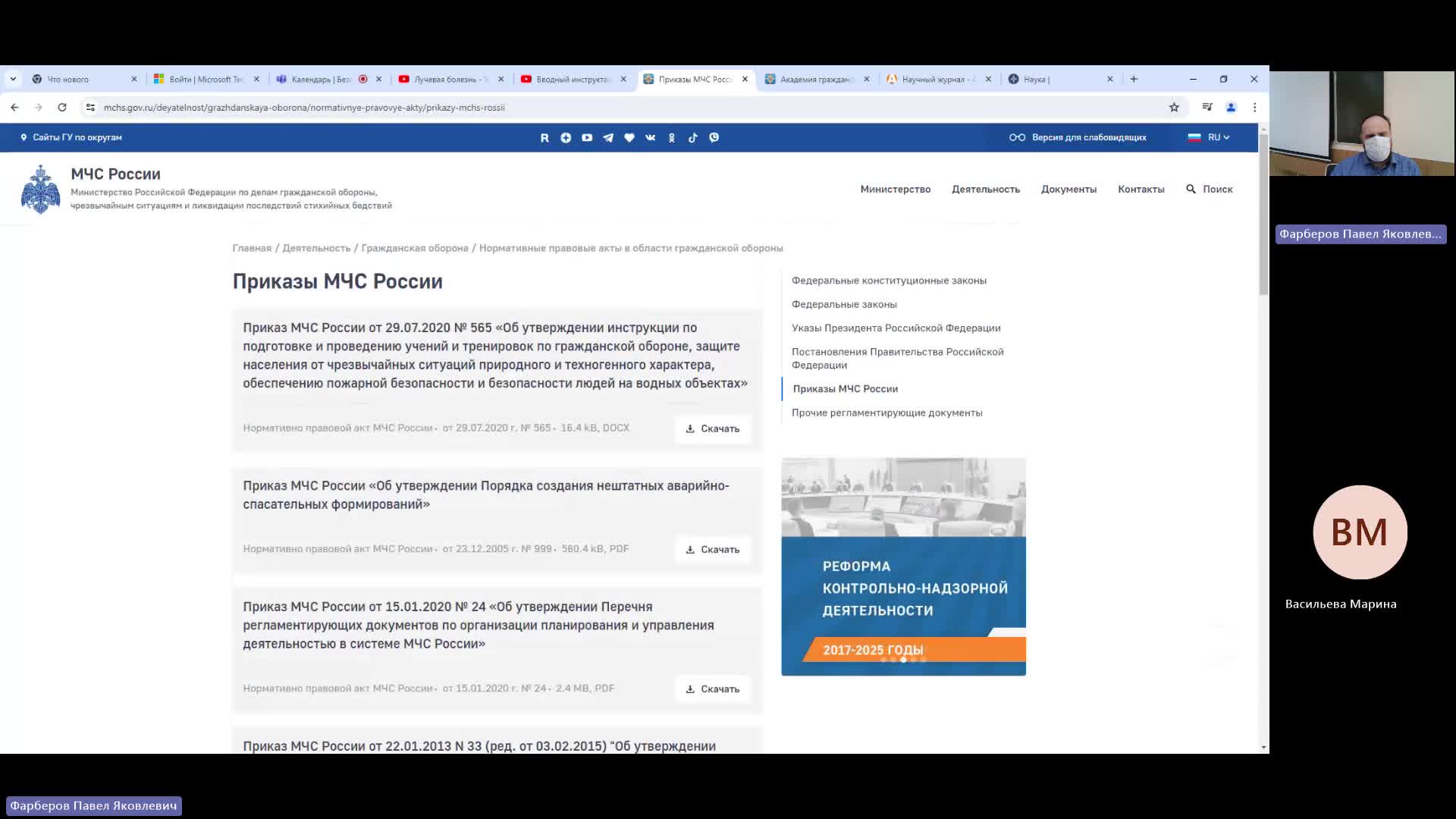View site information icon in address bar

coord(90,108)
